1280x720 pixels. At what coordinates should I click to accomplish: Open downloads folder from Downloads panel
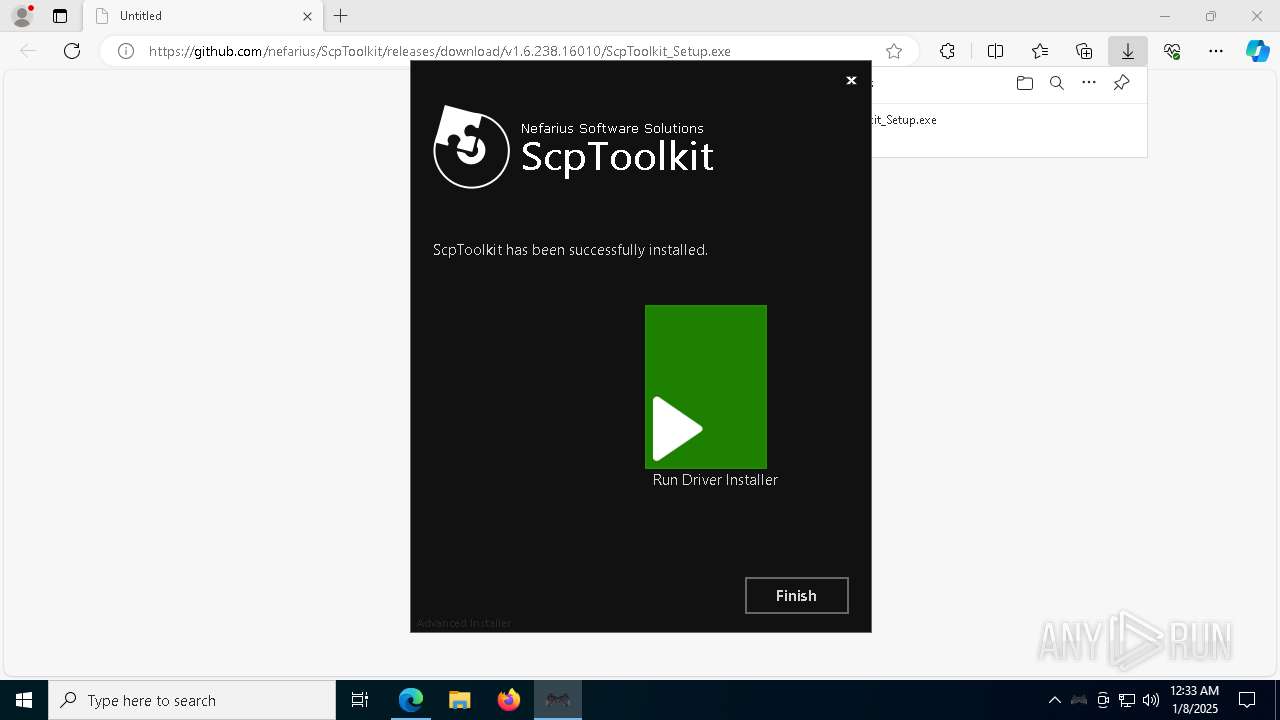click(1025, 83)
